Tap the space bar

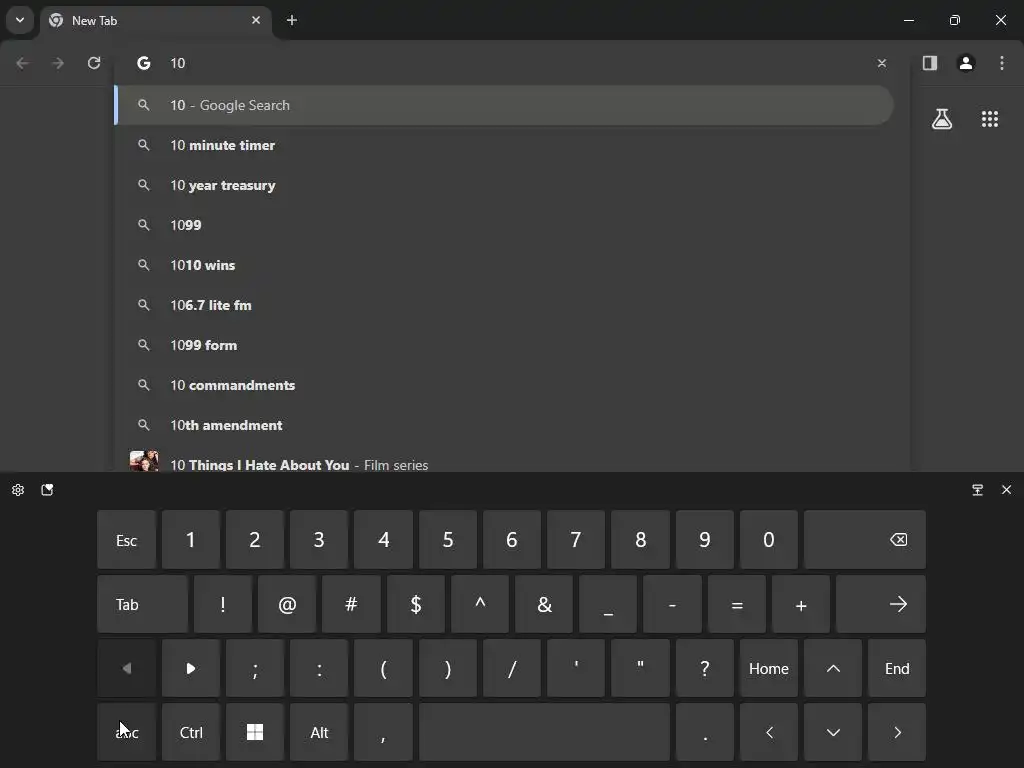545,732
